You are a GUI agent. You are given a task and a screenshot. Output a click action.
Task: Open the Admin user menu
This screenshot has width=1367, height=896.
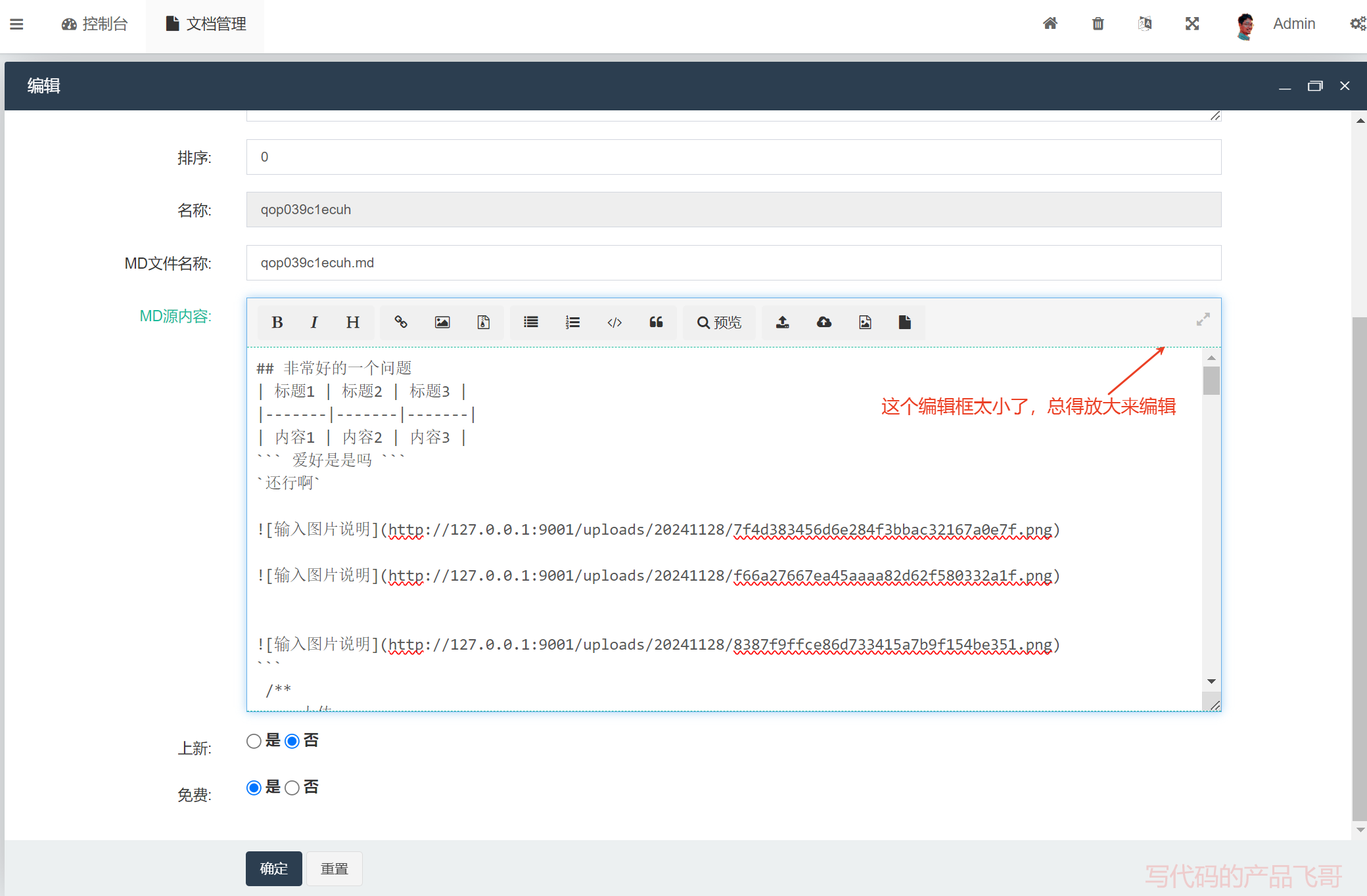pyautogui.click(x=1294, y=24)
